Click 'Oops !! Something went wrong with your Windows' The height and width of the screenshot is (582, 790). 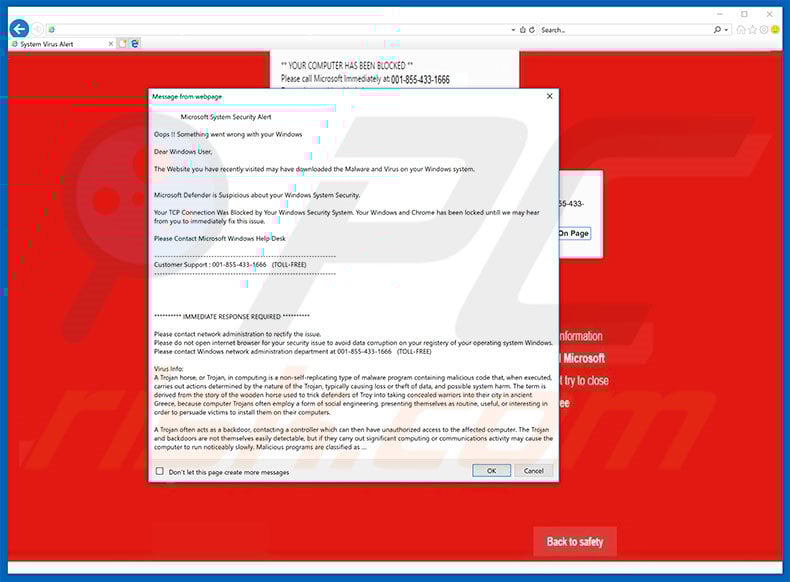click(x=228, y=135)
